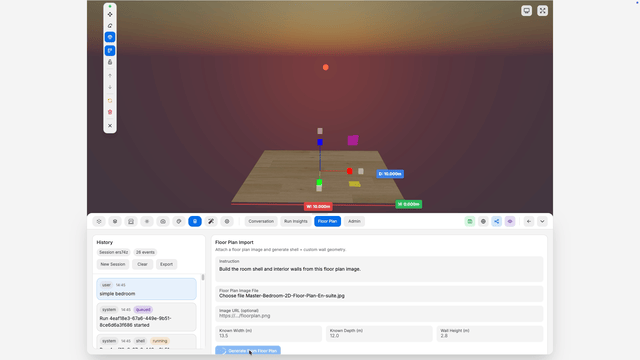The image size is (640, 360).
Task: Select the rotate tool in vertical toolbar
Action: click(x=110, y=26)
